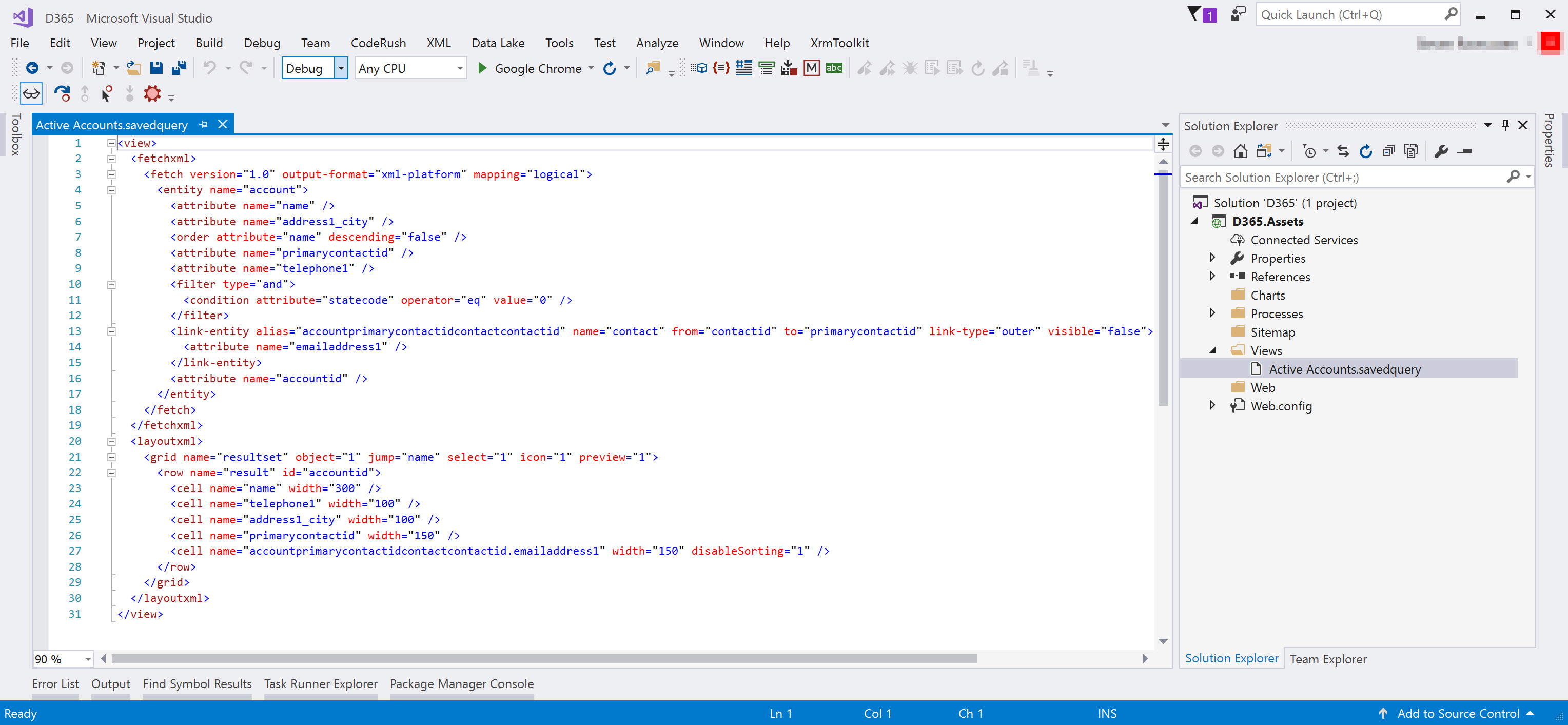Click the notifications flag icon with badge
Viewport: 1568px width, 725px height.
tap(1202, 14)
